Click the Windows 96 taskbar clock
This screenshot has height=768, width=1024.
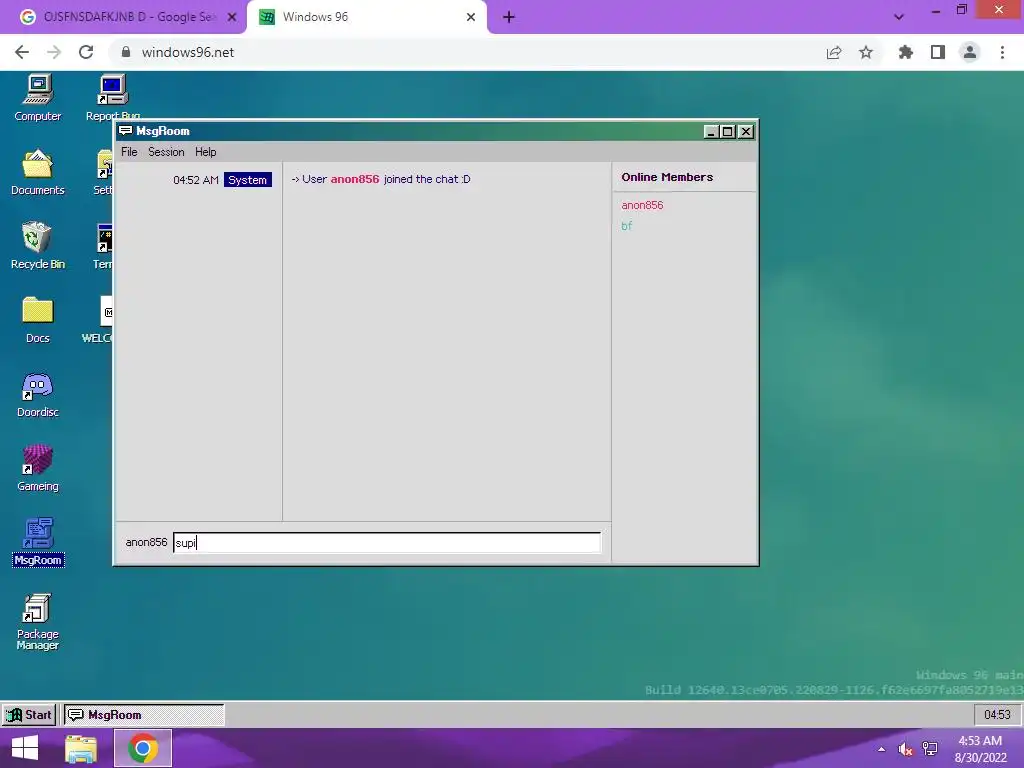tap(997, 714)
